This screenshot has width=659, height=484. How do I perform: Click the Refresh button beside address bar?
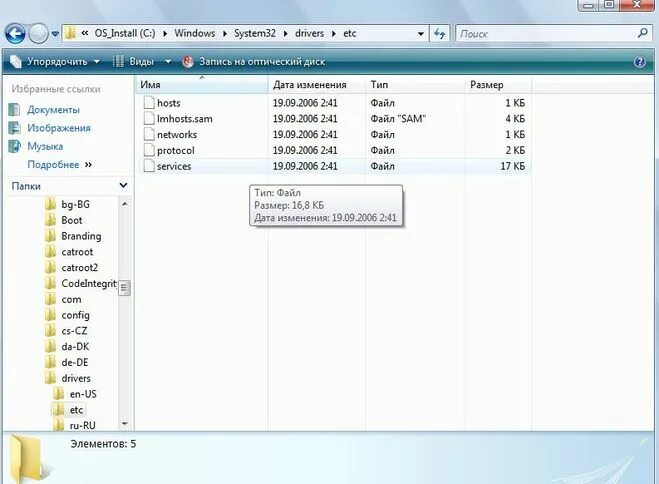(440, 34)
